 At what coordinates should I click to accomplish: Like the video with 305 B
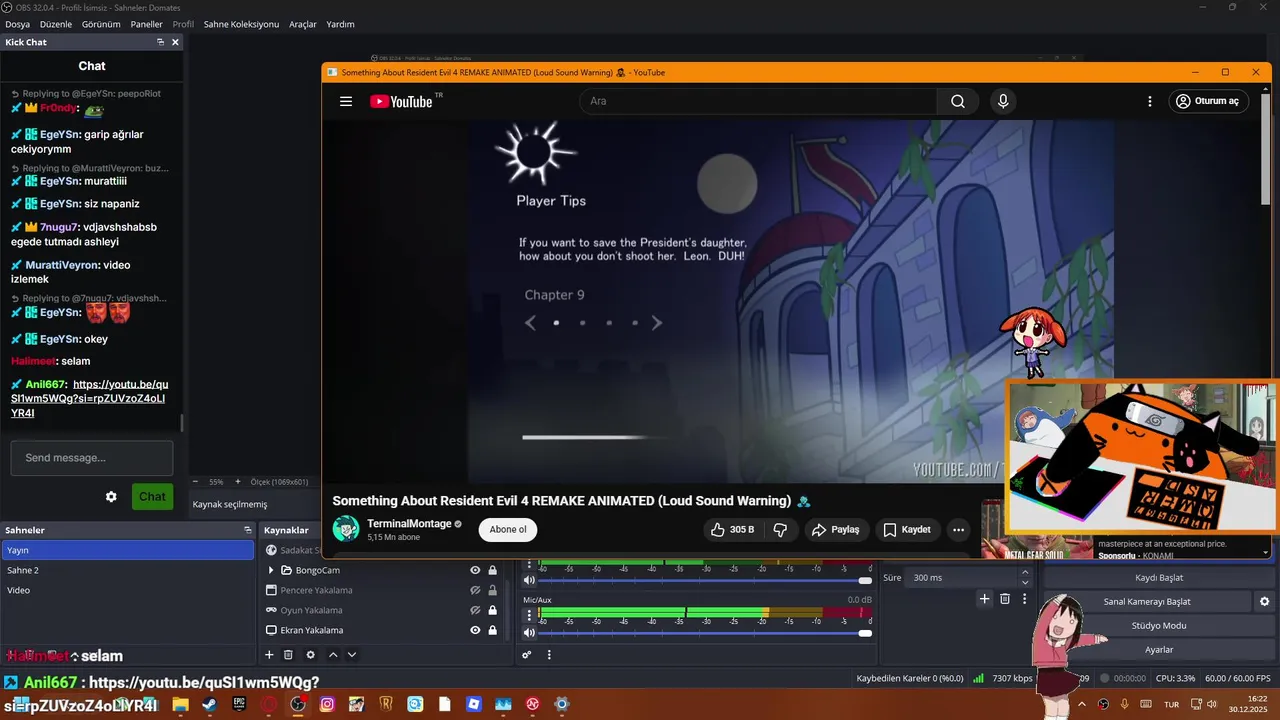coord(733,530)
